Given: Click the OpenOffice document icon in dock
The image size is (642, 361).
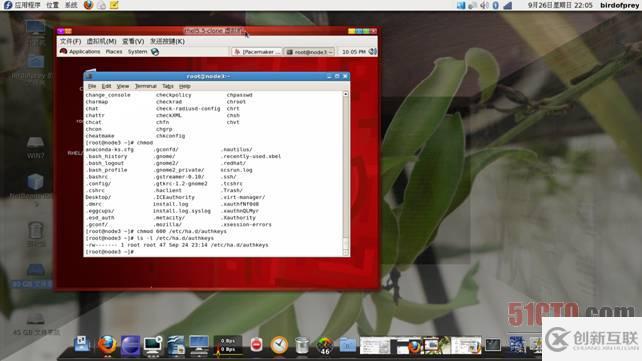Looking at the screenshot, I should click(176, 345).
